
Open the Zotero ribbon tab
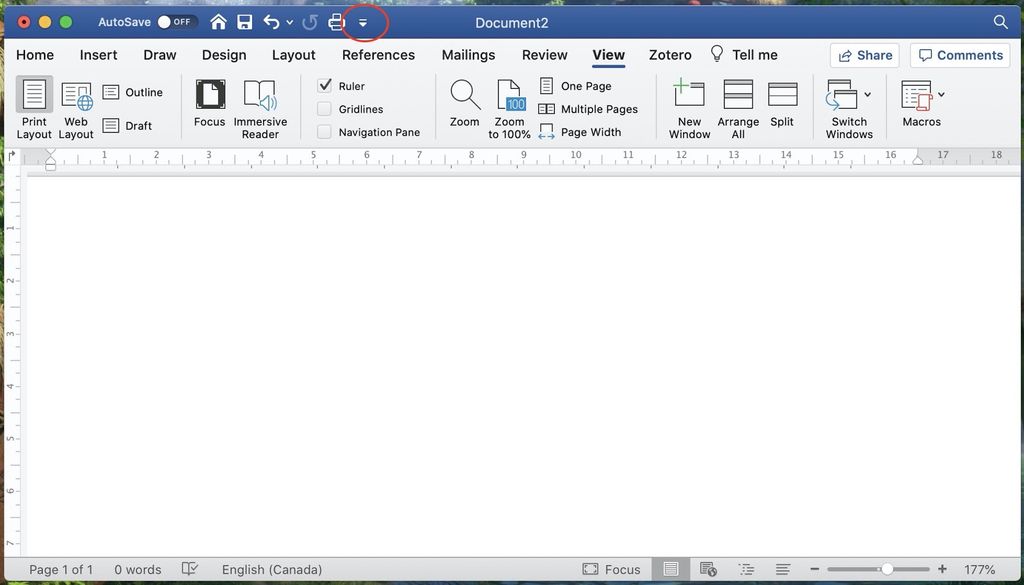(x=670, y=55)
